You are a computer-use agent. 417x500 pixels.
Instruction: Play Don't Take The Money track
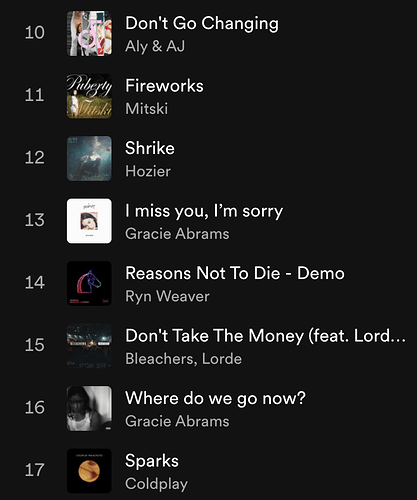pyautogui.click(x=265, y=336)
